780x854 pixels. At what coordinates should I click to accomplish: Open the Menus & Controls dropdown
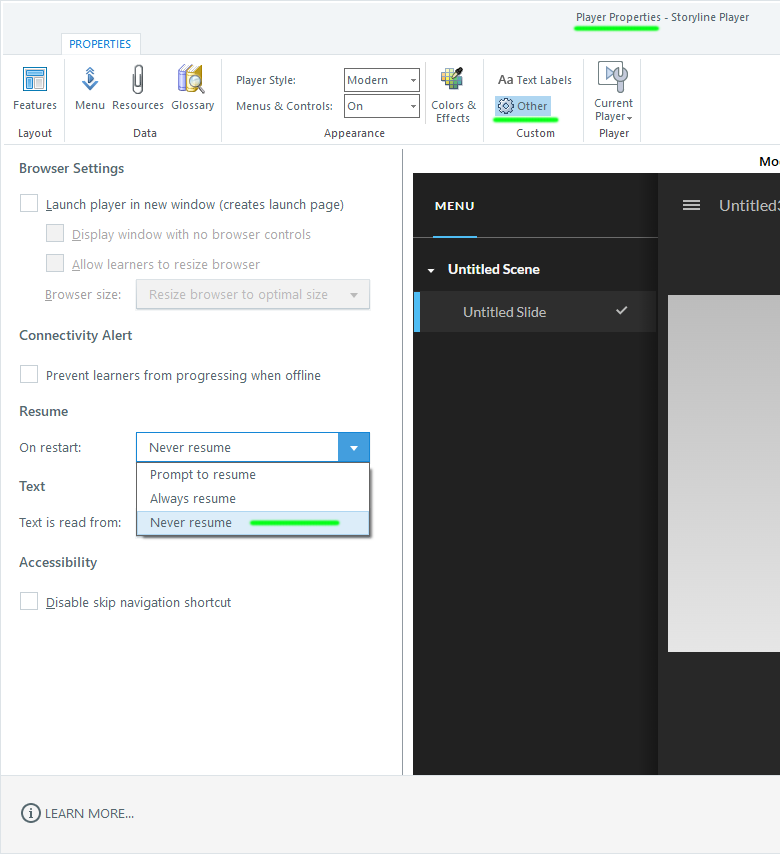click(x=382, y=106)
